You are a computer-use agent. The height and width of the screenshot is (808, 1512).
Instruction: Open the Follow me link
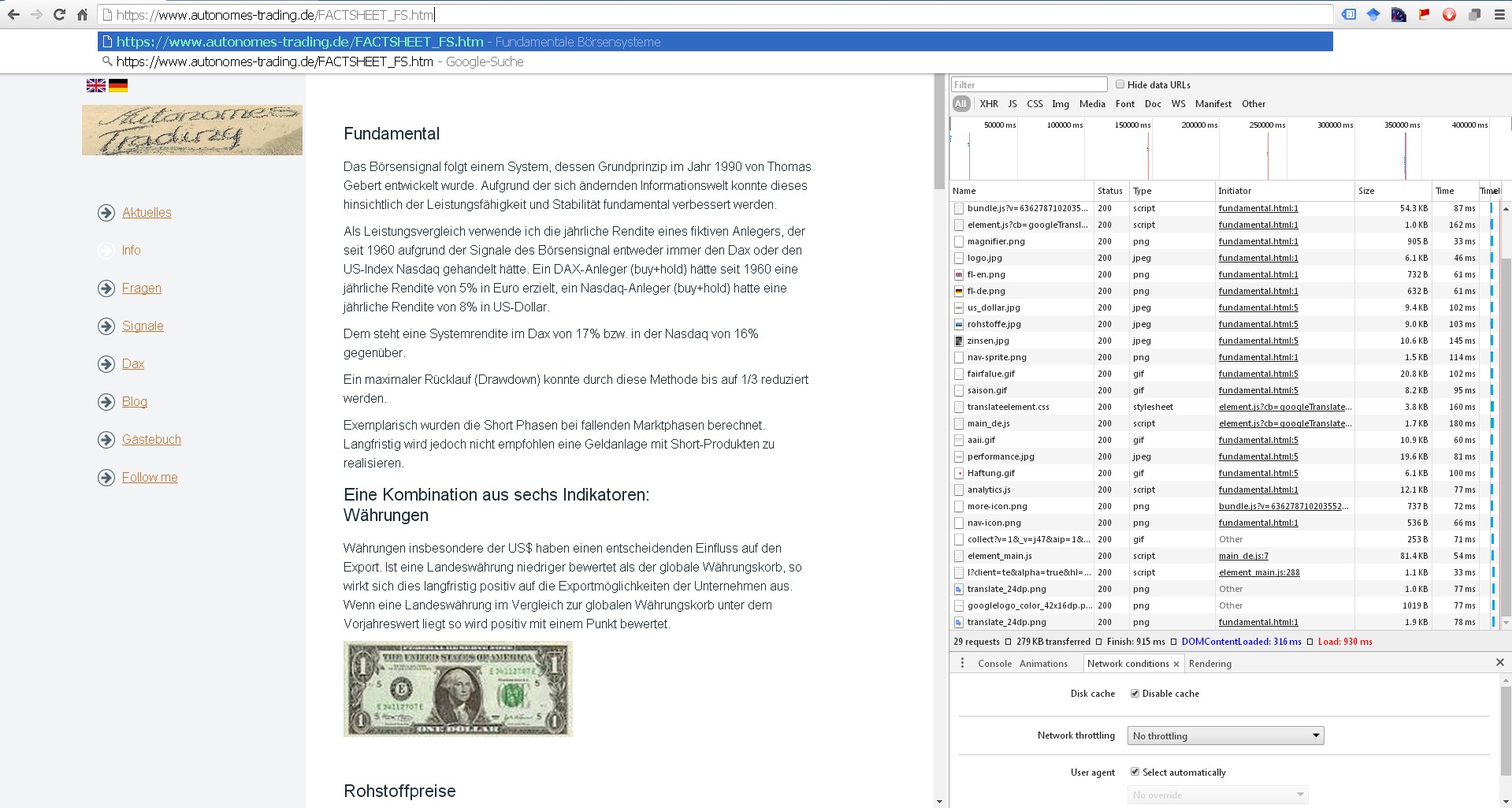tap(150, 478)
